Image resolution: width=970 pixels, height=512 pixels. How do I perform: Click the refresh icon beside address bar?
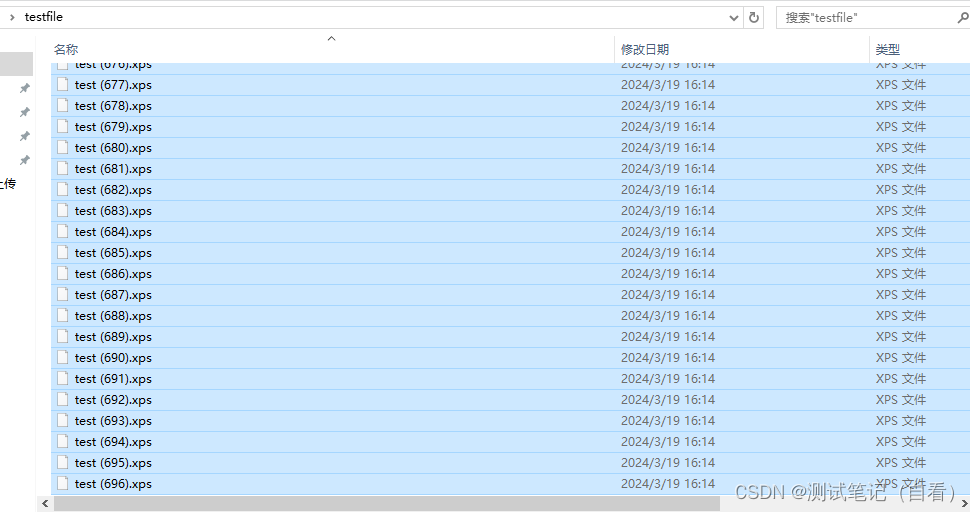[753, 17]
